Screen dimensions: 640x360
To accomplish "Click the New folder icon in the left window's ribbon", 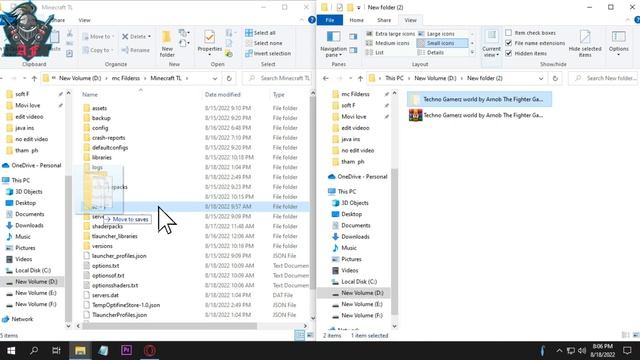I will click(x=167, y=37).
